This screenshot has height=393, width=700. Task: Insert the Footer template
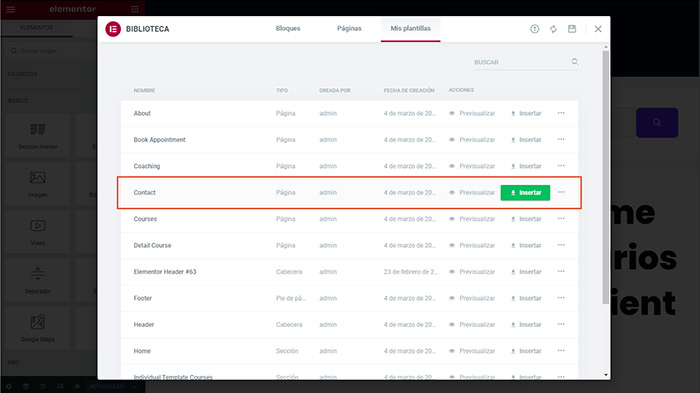click(x=526, y=298)
